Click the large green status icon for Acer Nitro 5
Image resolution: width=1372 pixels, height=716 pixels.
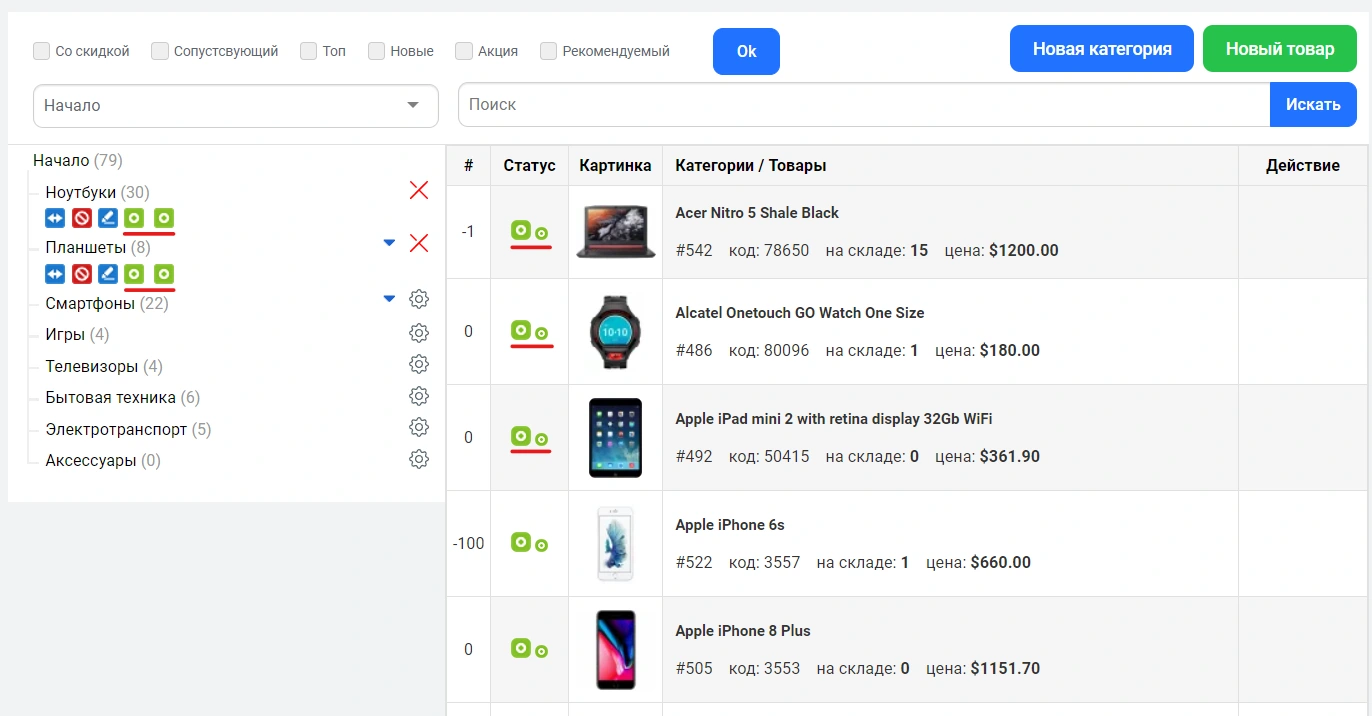521,230
